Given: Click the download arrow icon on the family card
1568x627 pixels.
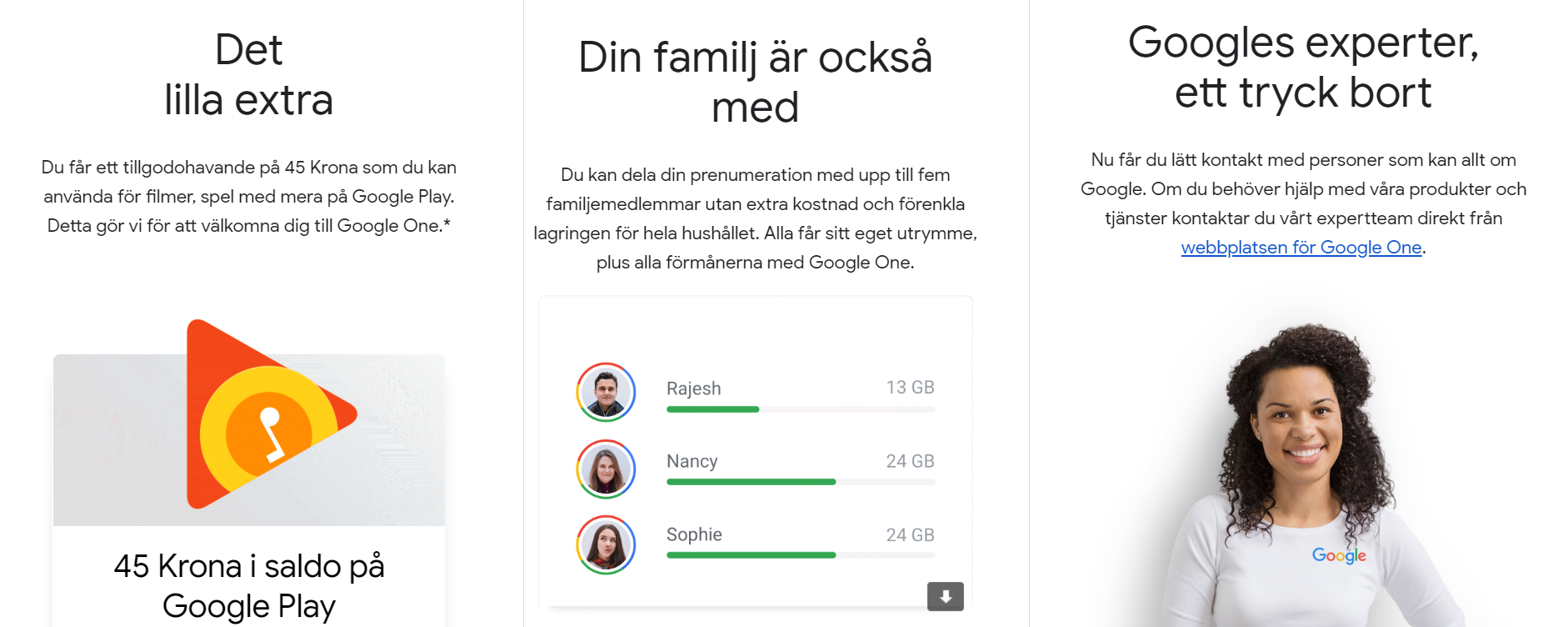Looking at the screenshot, I should (946, 596).
